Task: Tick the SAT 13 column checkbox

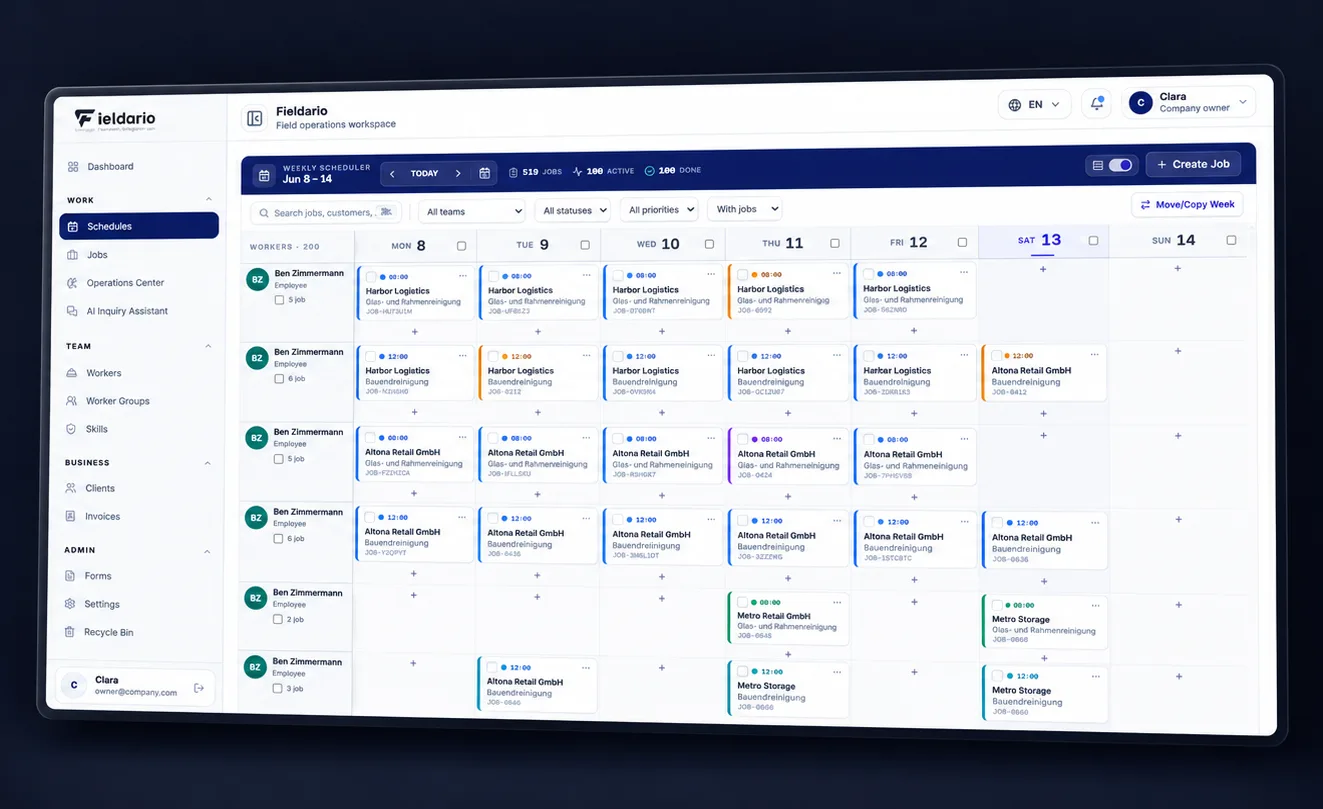Action: pos(1093,240)
